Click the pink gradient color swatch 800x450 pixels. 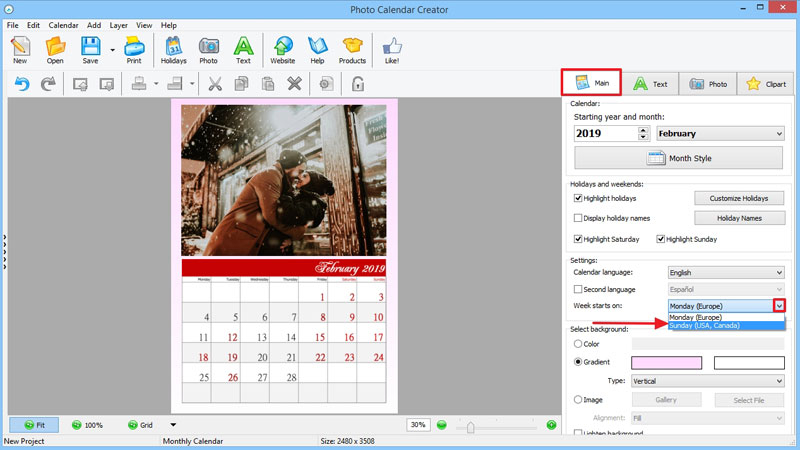pyautogui.click(x=666, y=363)
